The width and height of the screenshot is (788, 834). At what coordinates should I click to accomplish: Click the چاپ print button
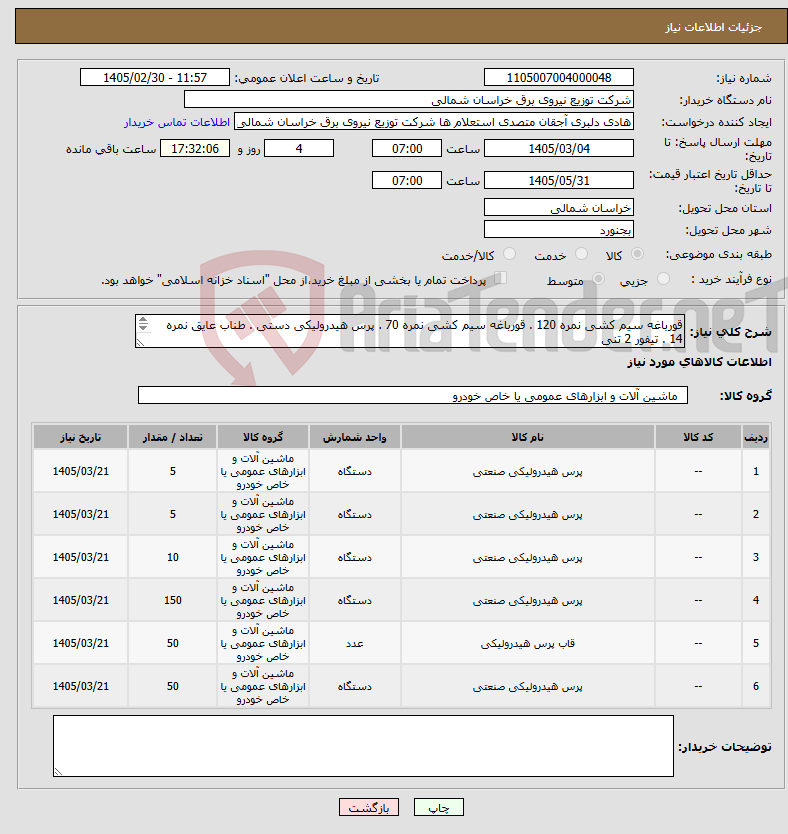[439, 807]
